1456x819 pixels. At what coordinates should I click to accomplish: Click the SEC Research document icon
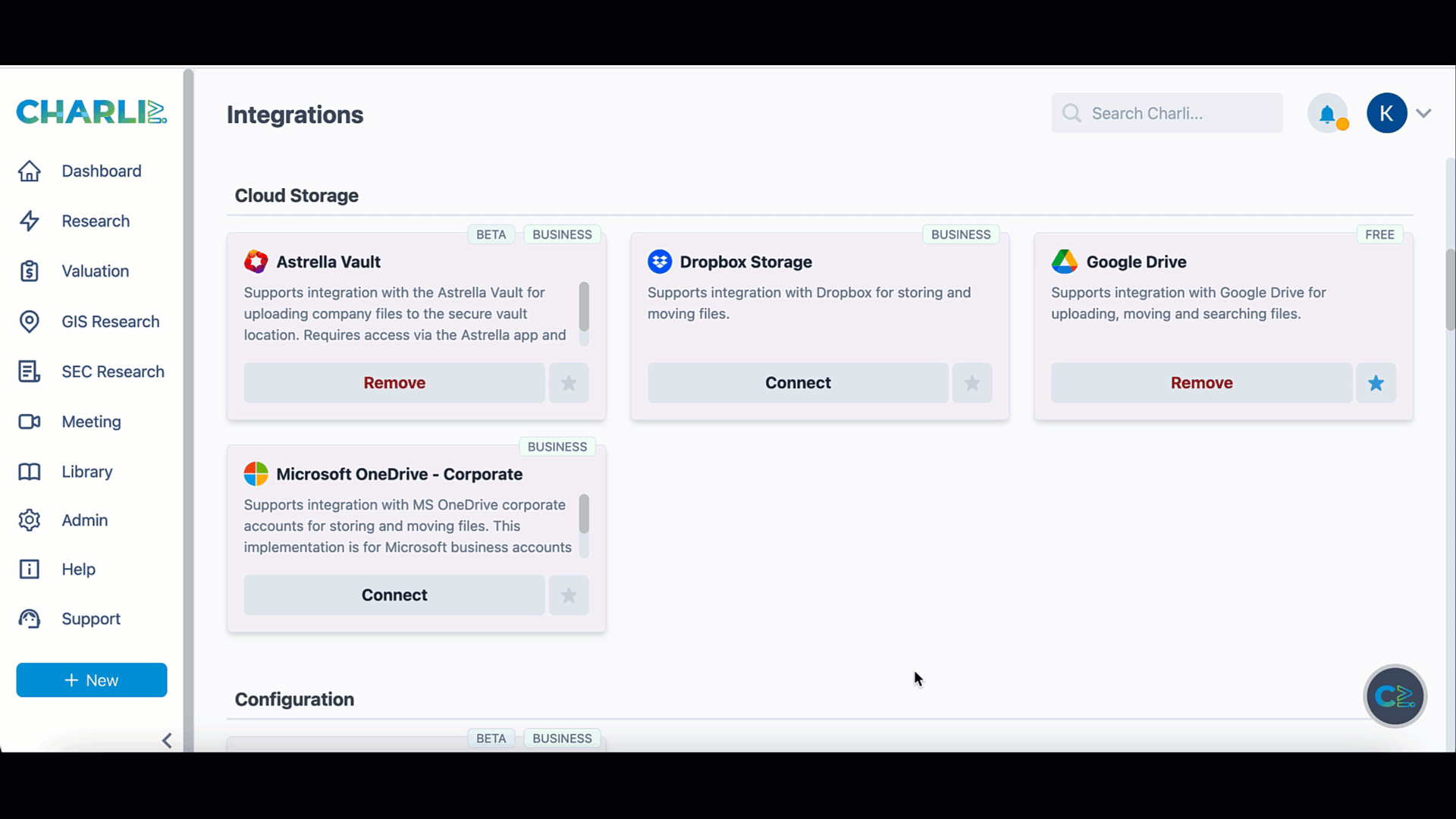30,372
